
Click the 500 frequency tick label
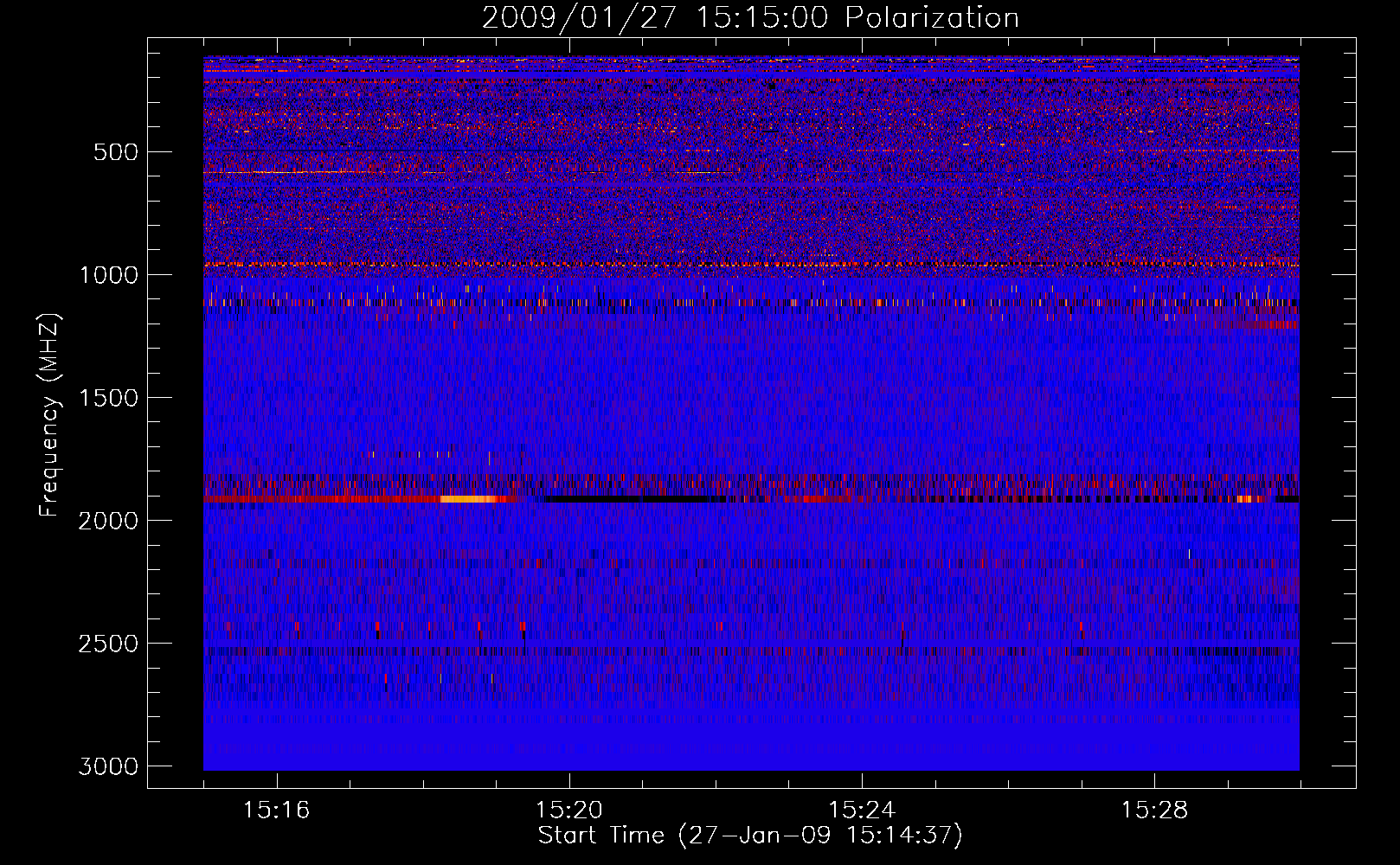116,152
